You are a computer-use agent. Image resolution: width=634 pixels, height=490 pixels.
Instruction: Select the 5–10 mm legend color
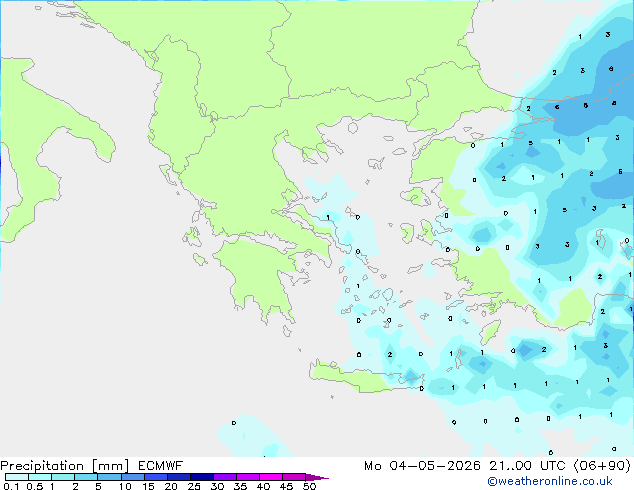click(x=110, y=477)
